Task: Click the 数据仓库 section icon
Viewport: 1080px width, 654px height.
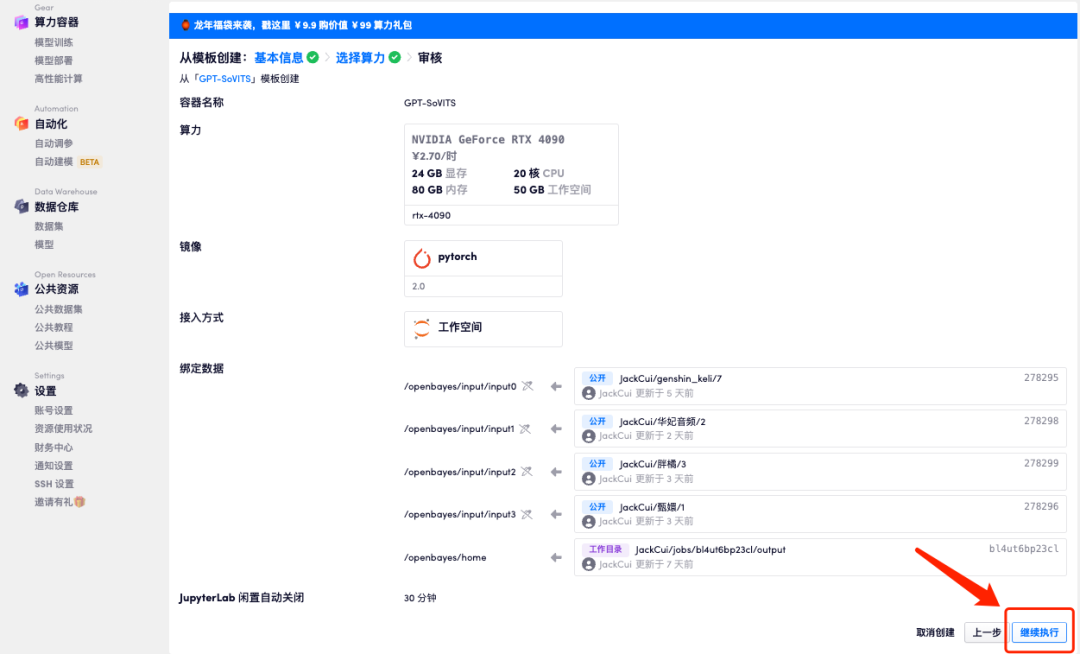Action: 21,207
